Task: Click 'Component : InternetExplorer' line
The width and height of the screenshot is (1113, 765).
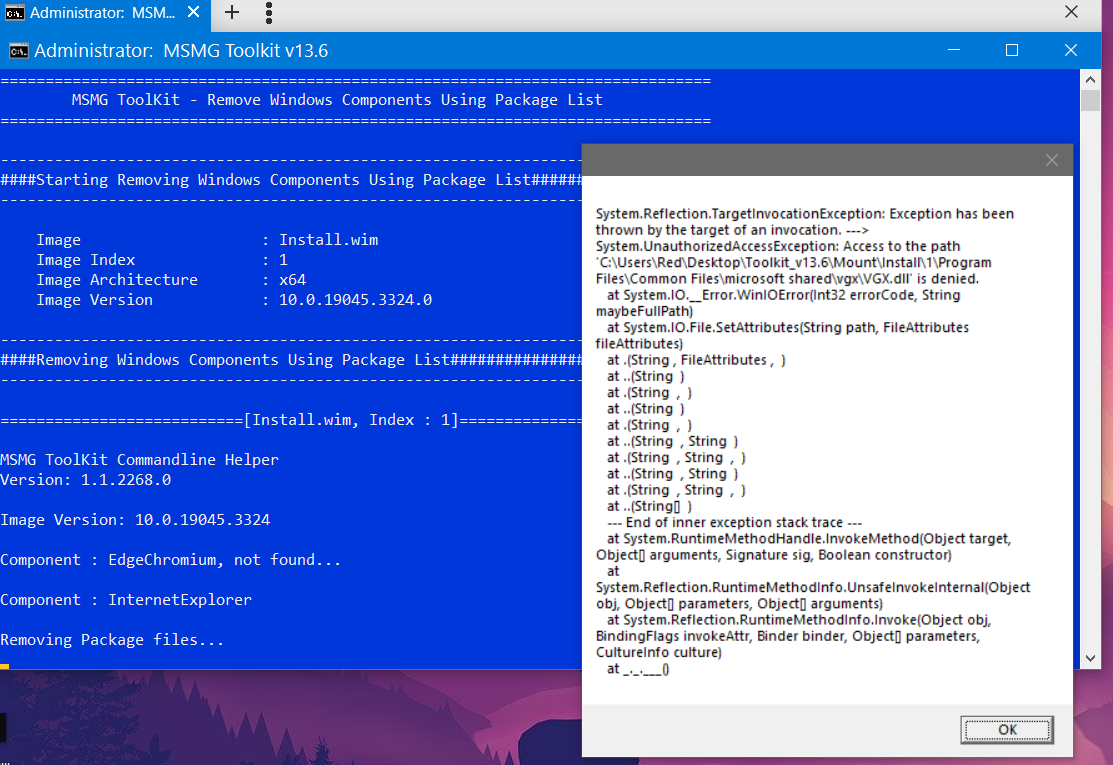Action: tap(126, 600)
